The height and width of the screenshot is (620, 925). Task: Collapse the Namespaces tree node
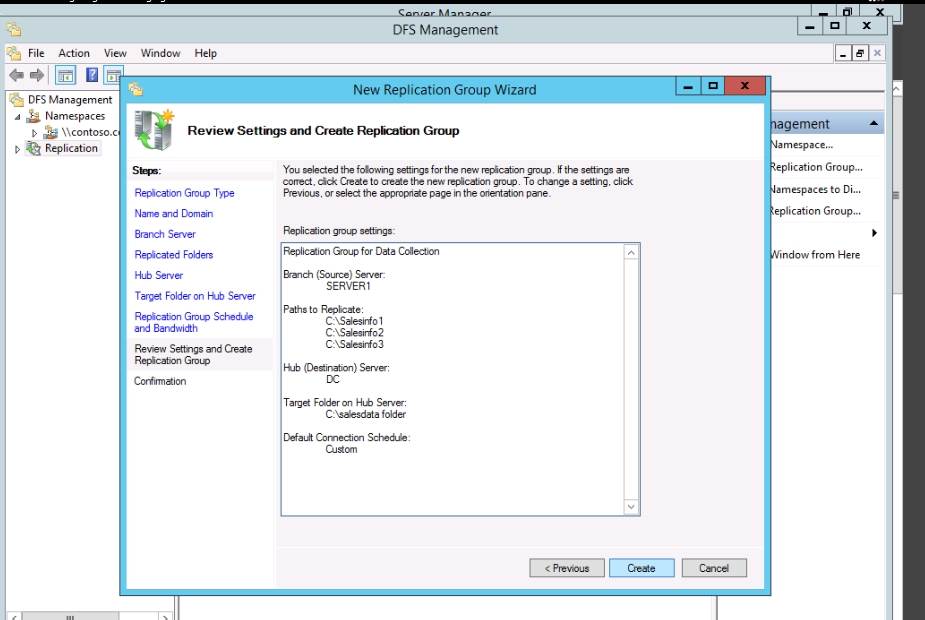pos(18,117)
